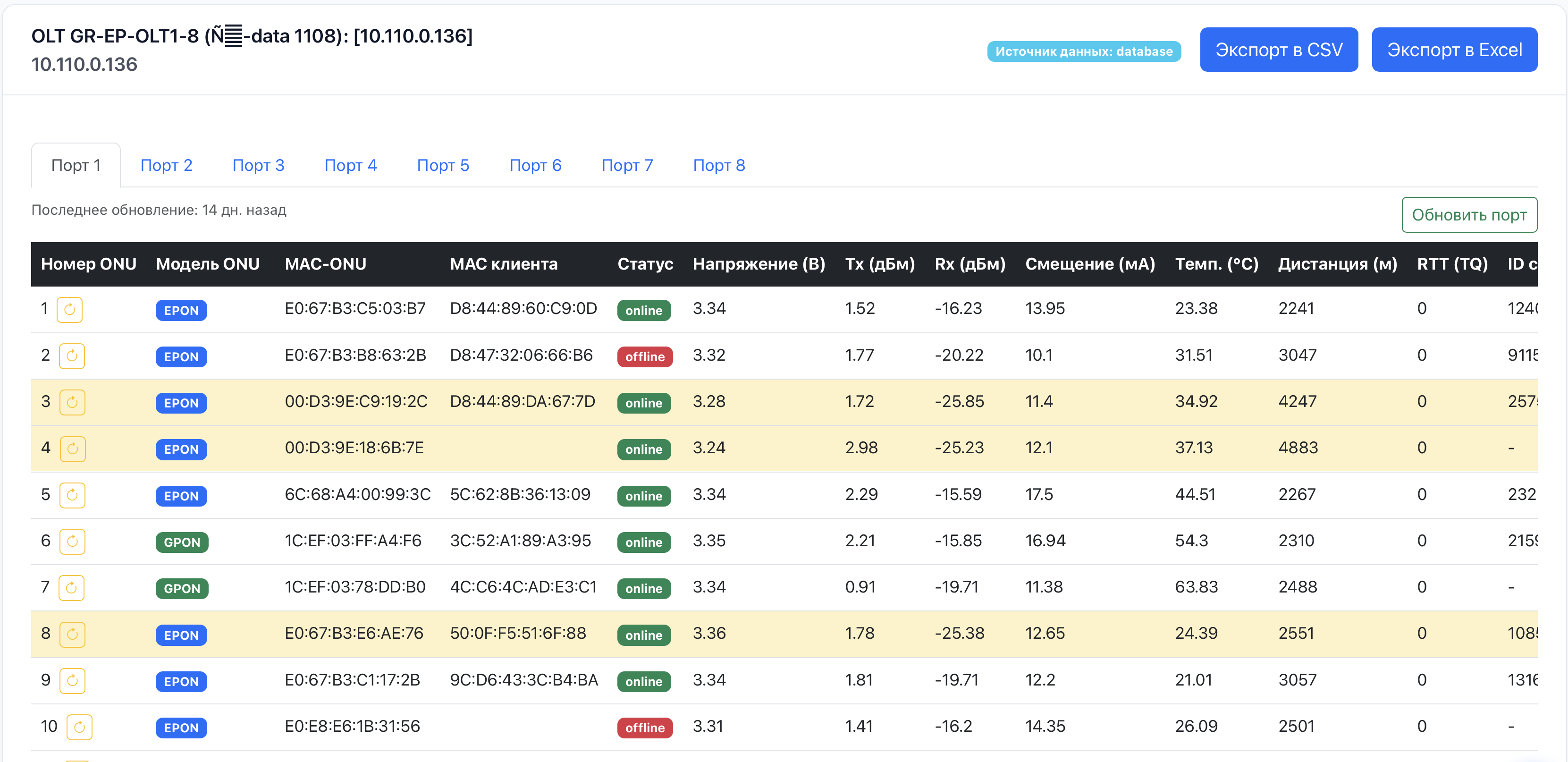The height and width of the screenshot is (762, 1568).
Task: Click Экспорт в CSV button
Action: click(1279, 49)
